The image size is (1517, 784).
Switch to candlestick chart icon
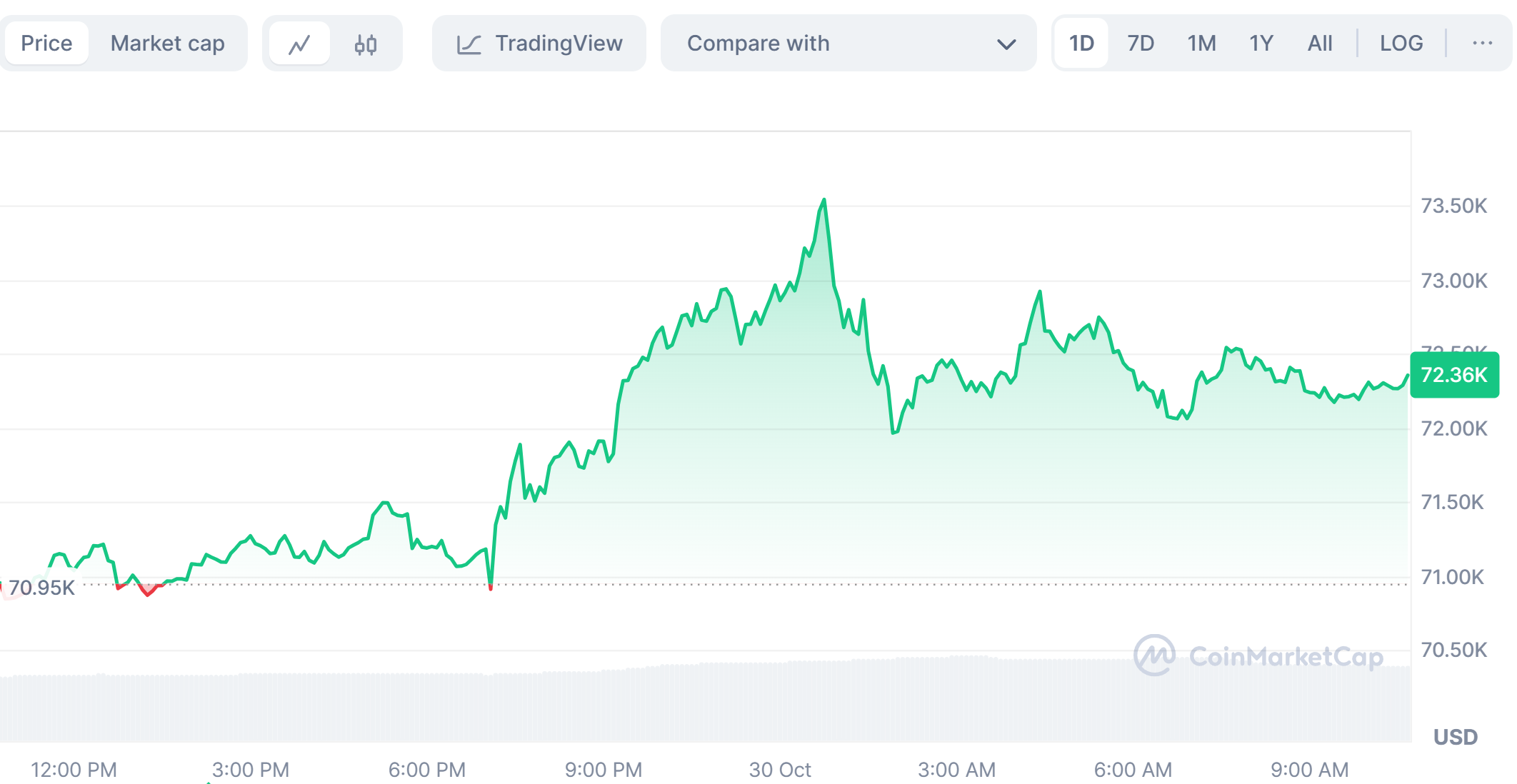click(x=365, y=44)
